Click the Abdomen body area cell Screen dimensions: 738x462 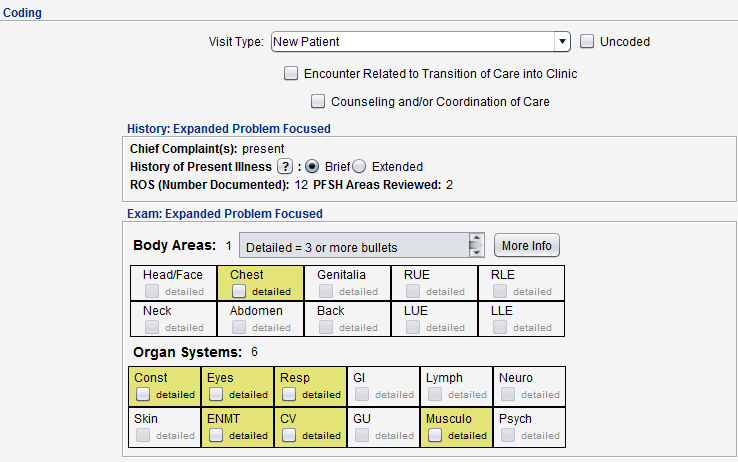point(260,318)
